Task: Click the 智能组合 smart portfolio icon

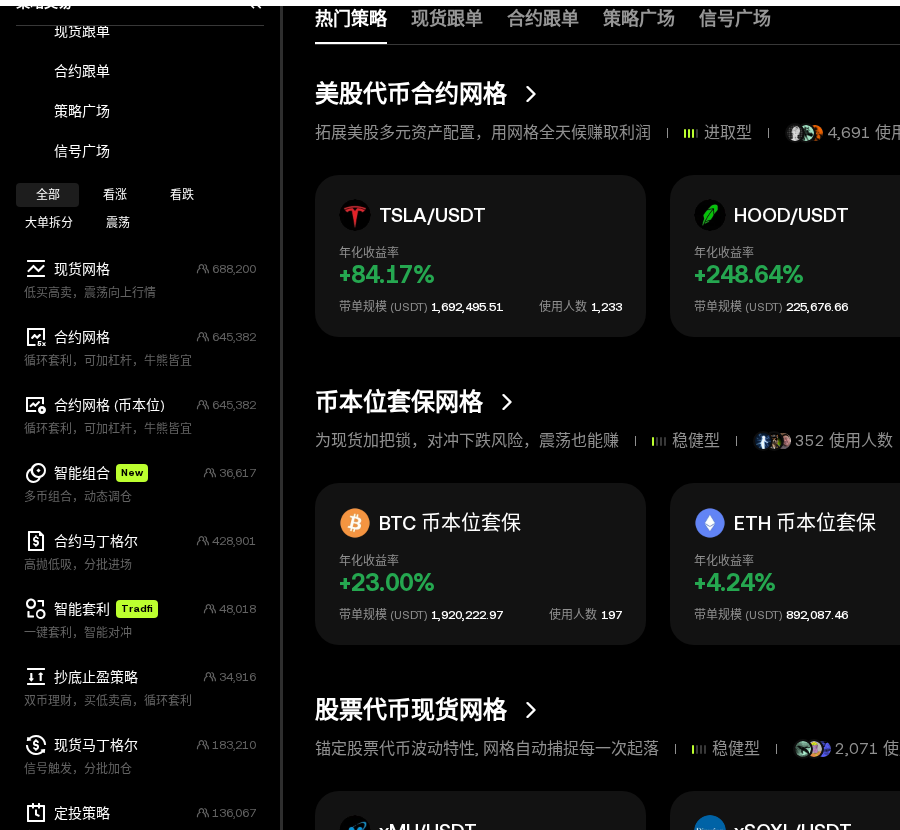Action: 36,473
